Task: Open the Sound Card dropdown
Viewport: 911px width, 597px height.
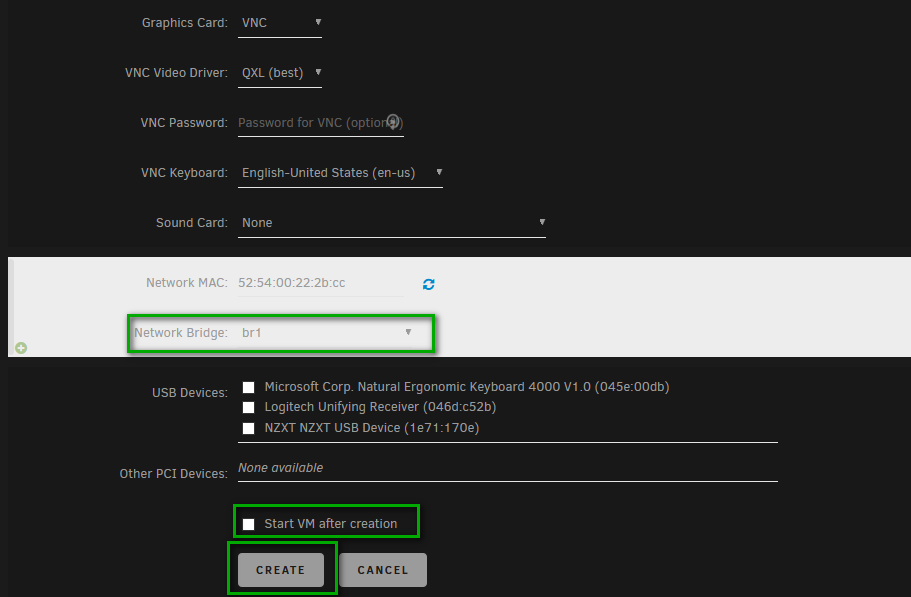Action: (392, 223)
